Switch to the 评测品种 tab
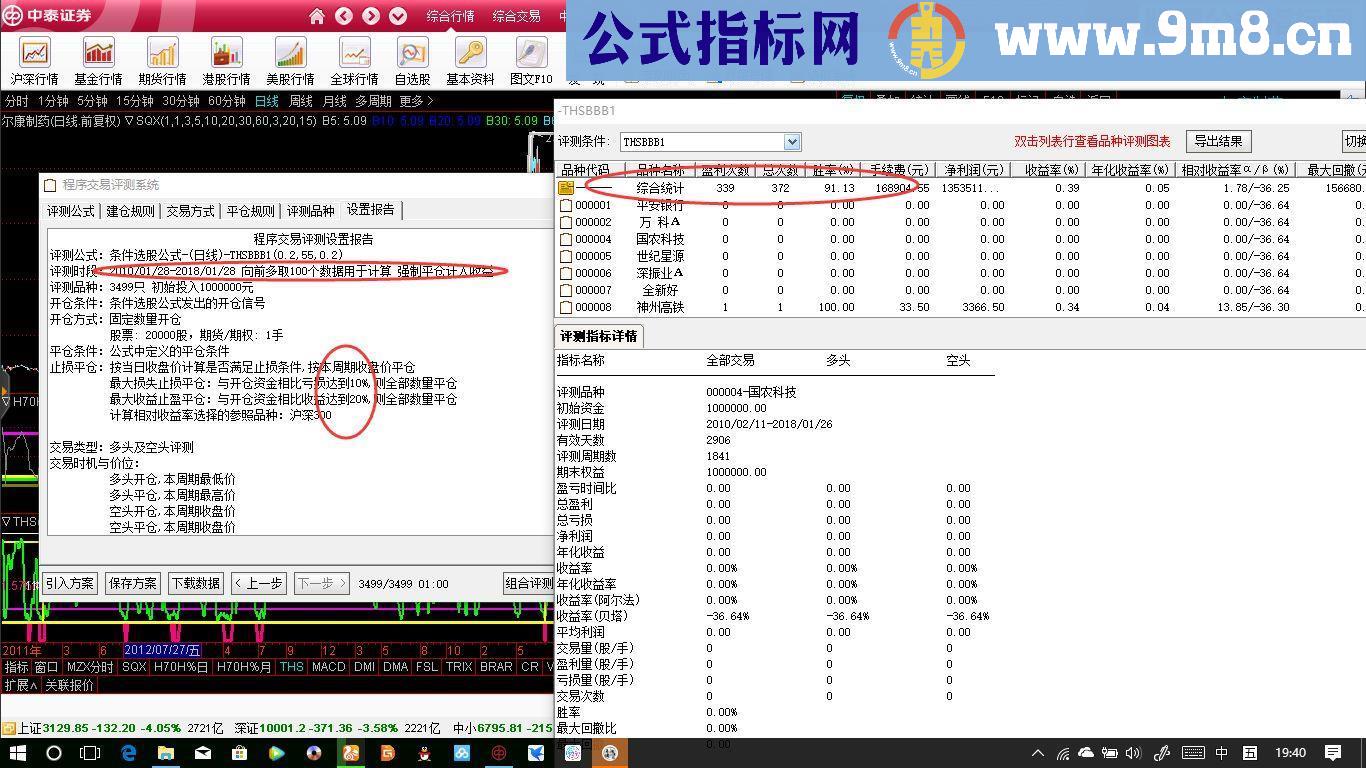This screenshot has width=1366, height=768. point(309,210)
